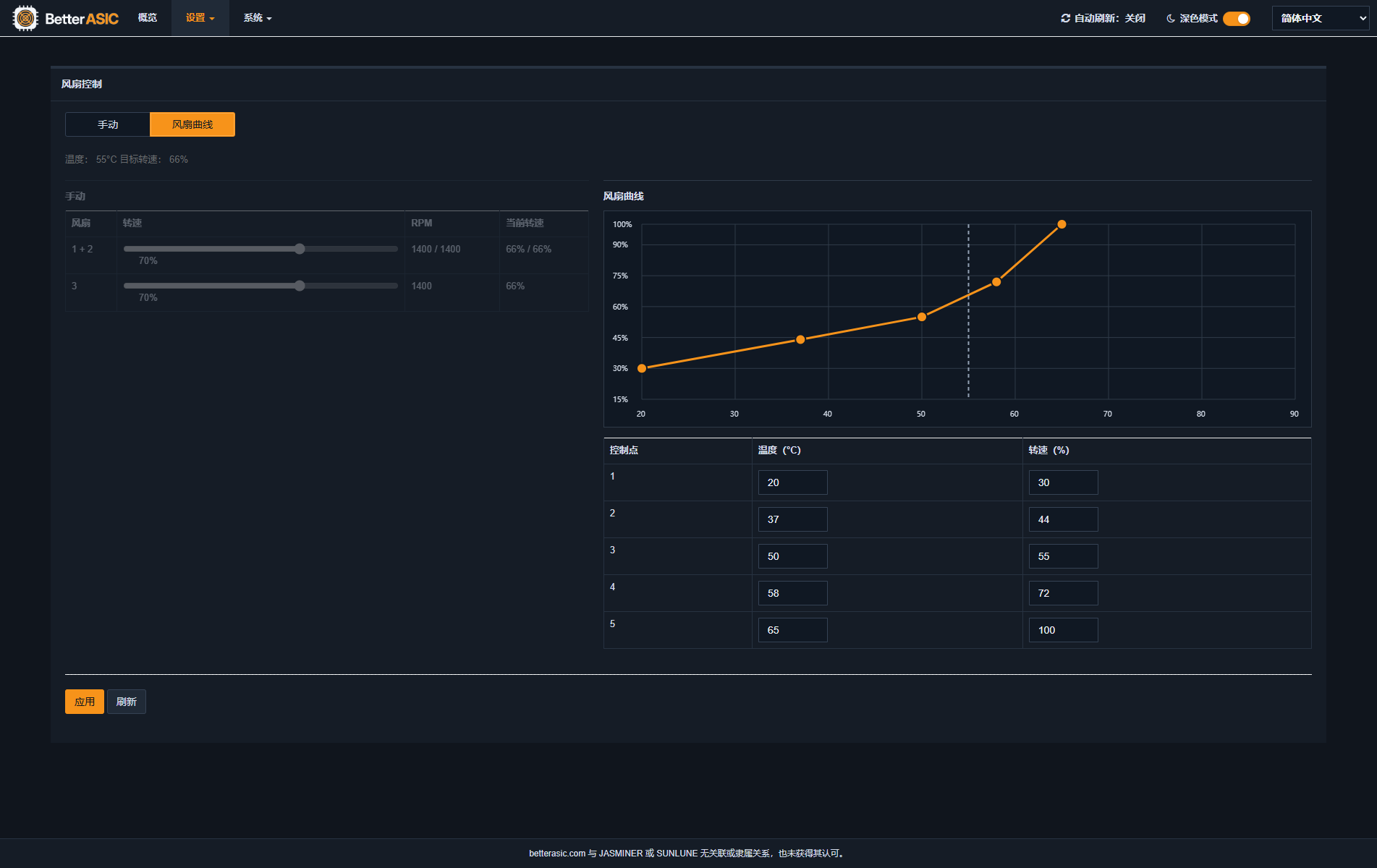Click speed field of control point 1
Viewport: 1377px width, 868px height.
1063,482
